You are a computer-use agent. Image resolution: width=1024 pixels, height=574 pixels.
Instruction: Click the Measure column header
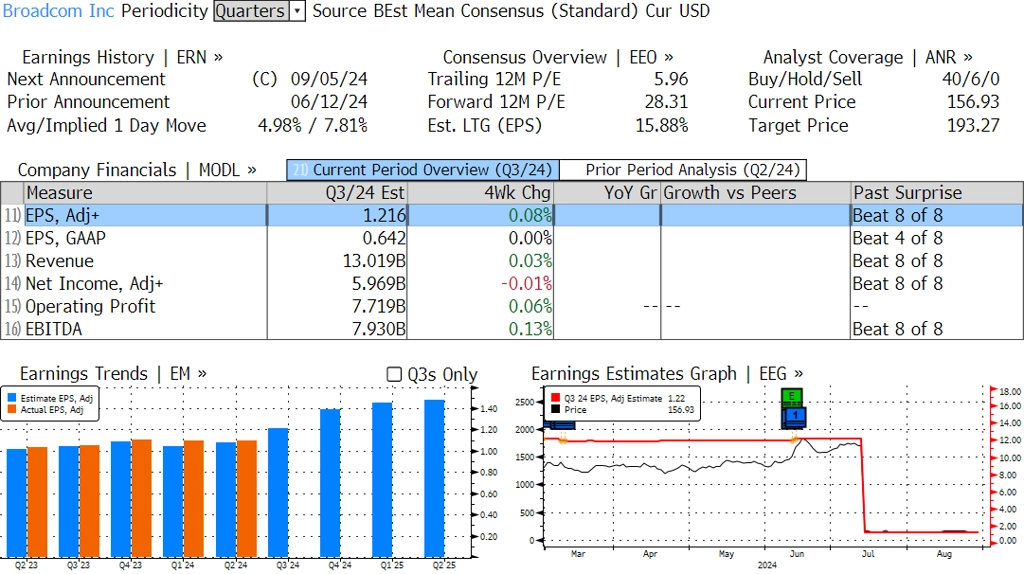pos(145,193)
